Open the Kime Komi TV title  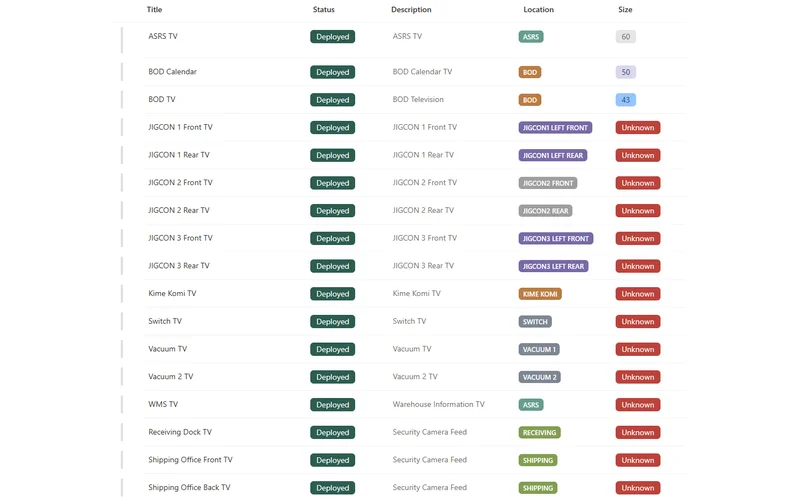click(x=172, y=293)
